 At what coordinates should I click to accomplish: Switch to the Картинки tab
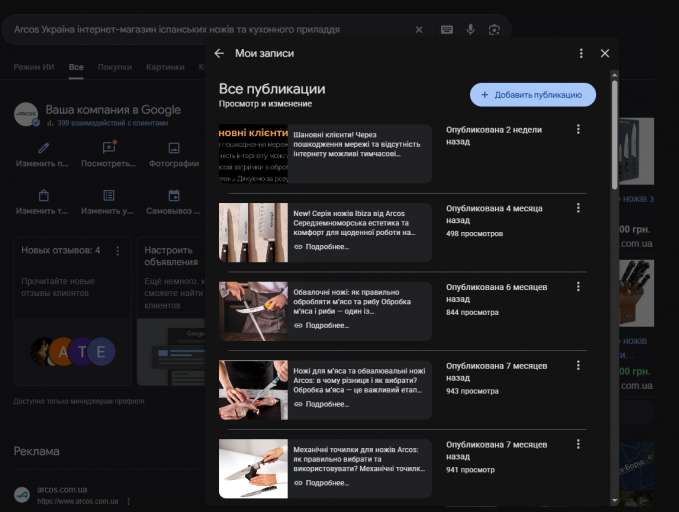(x=165, y=67)
